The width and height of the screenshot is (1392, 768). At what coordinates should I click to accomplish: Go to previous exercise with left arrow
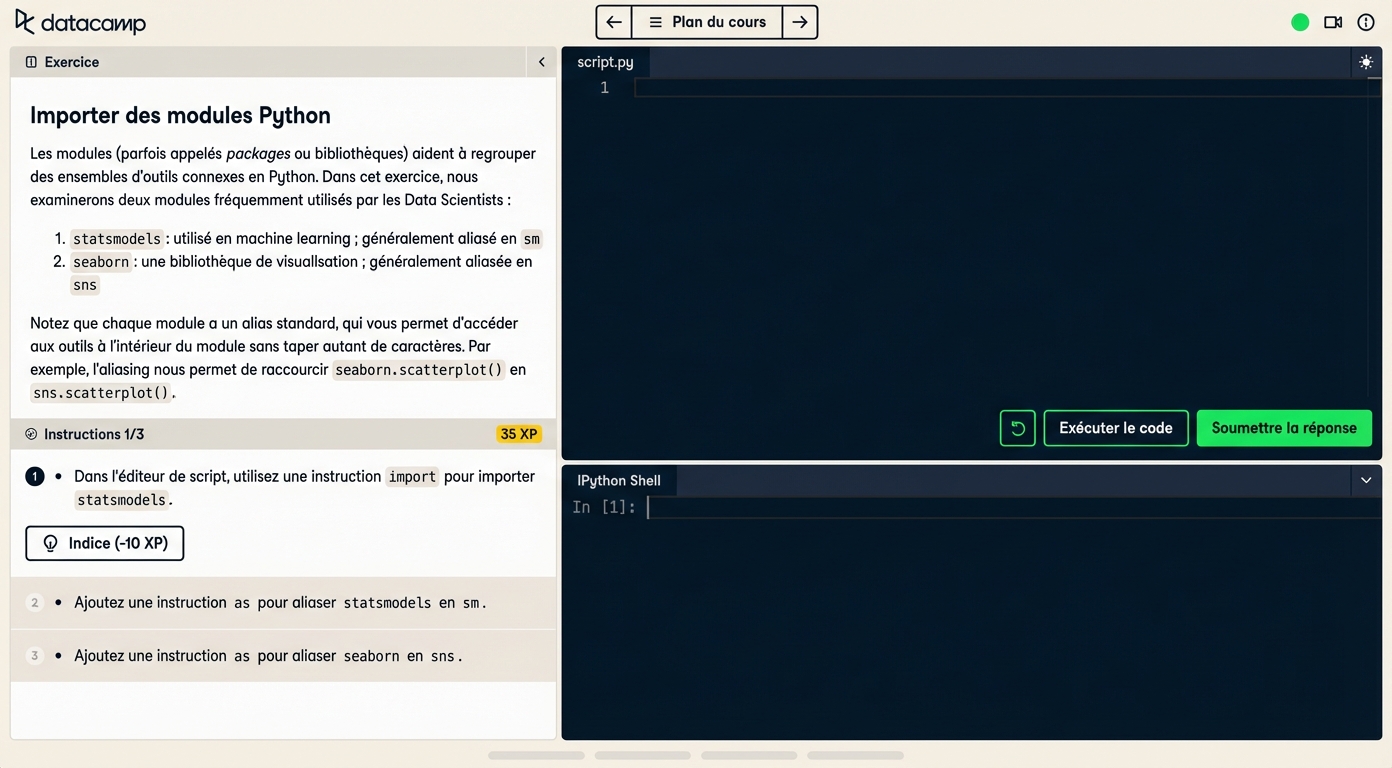[614, 22]
